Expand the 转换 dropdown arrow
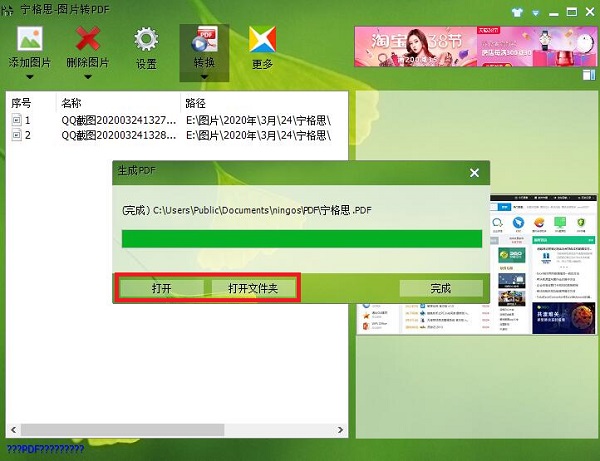 point(204,75)
